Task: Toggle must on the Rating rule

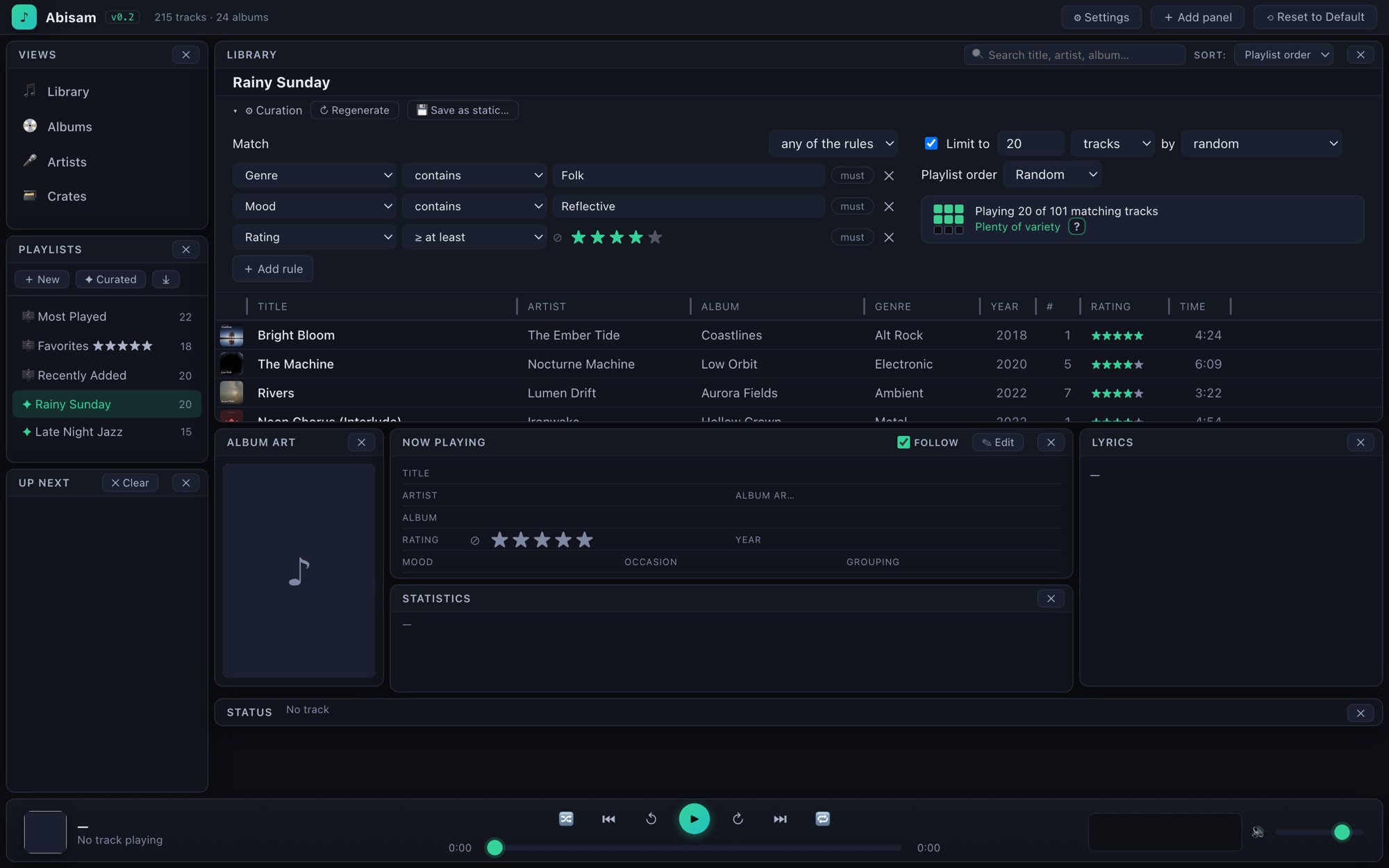Action: tap(852, 237)
